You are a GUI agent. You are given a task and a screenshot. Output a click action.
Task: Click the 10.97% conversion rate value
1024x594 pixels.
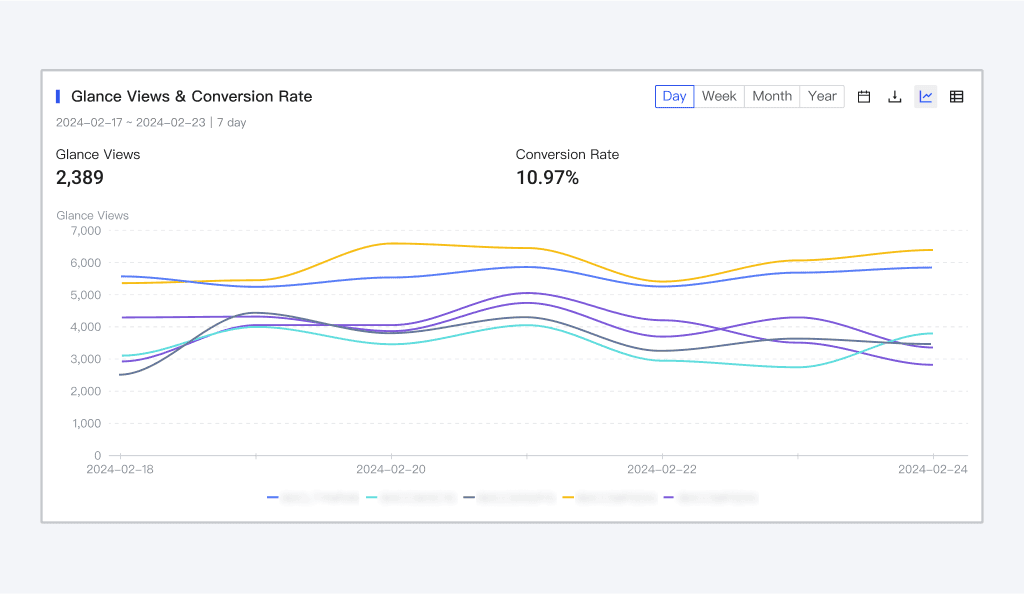pyautogui.click(x=547, y=178)
